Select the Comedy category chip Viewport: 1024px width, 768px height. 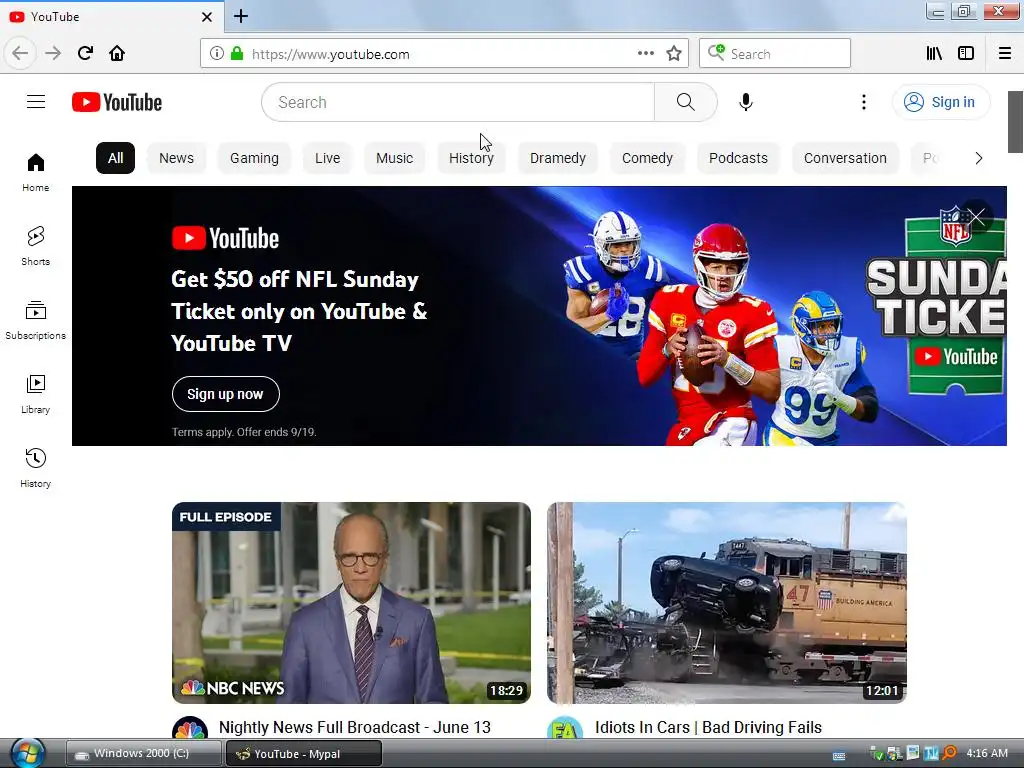pos(647,158)
